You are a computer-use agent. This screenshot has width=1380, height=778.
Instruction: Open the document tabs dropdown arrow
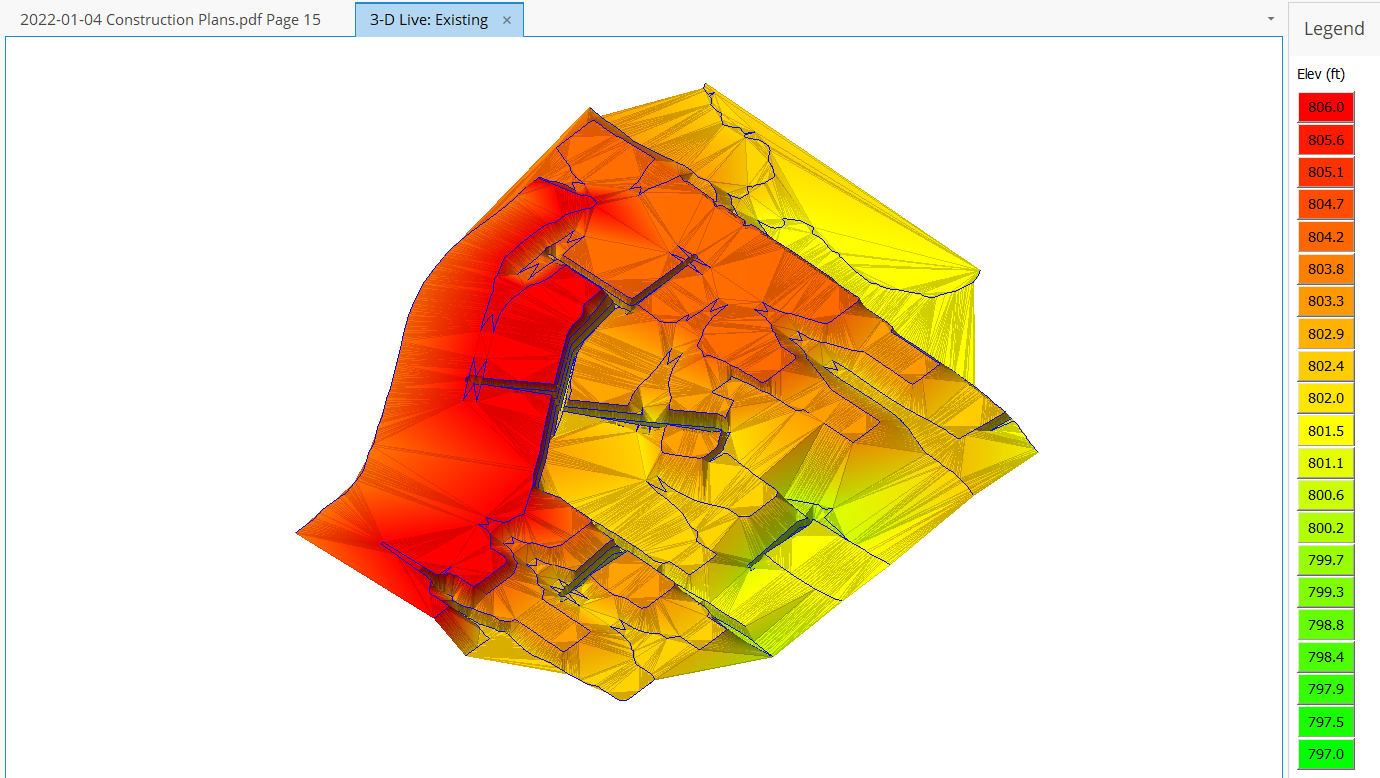click(1270, 19)
